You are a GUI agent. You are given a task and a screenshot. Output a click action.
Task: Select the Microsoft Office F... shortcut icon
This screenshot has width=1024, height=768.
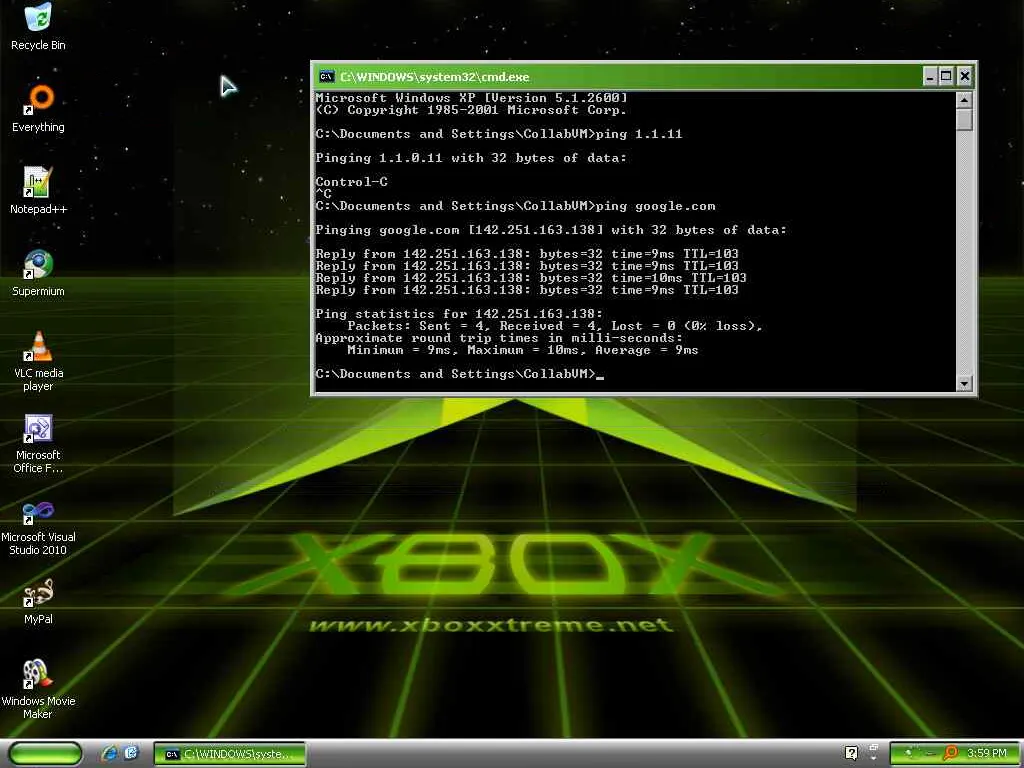38,443
